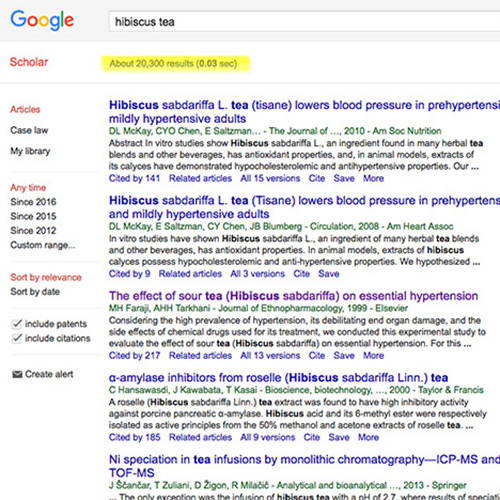The height and width of the screenshot is (500, 500).
Task: Choose Sort by date
Action: (x=35, y=292)
